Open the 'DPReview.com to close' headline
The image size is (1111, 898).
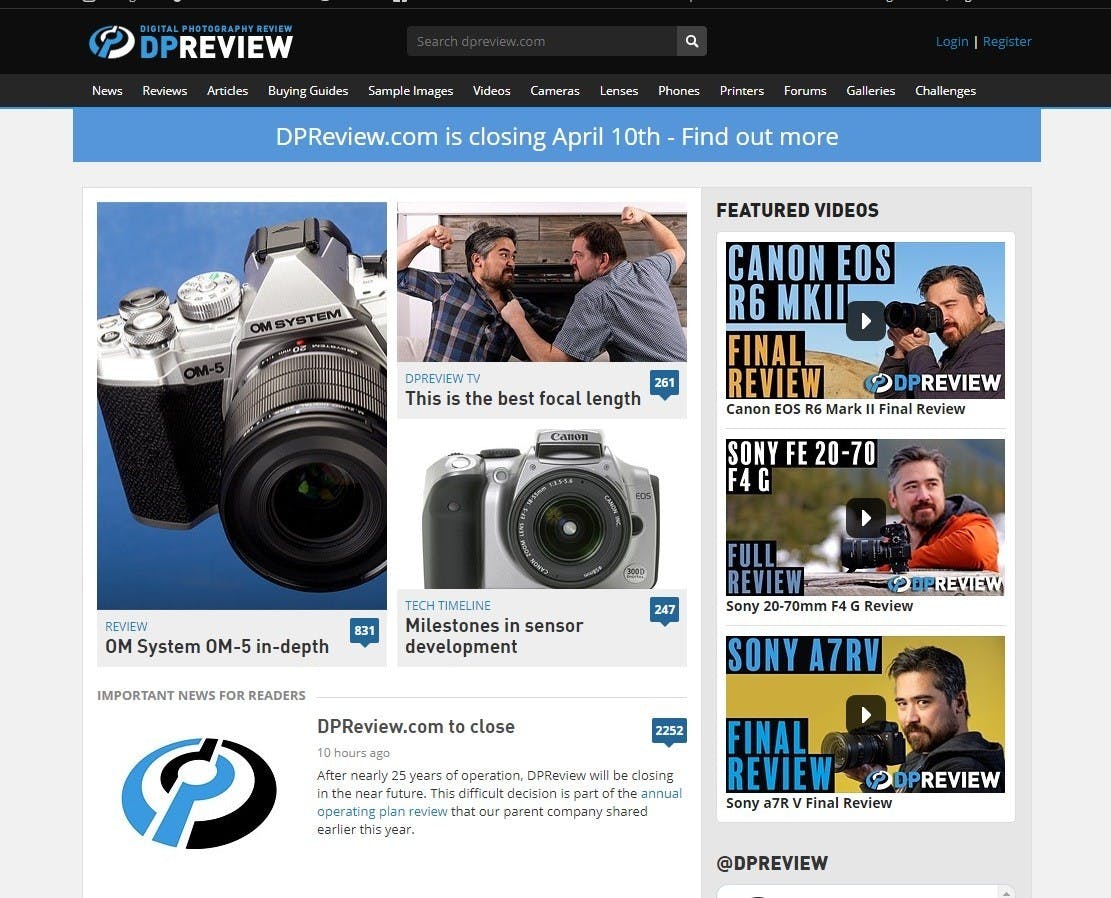(x=416, y=726)
